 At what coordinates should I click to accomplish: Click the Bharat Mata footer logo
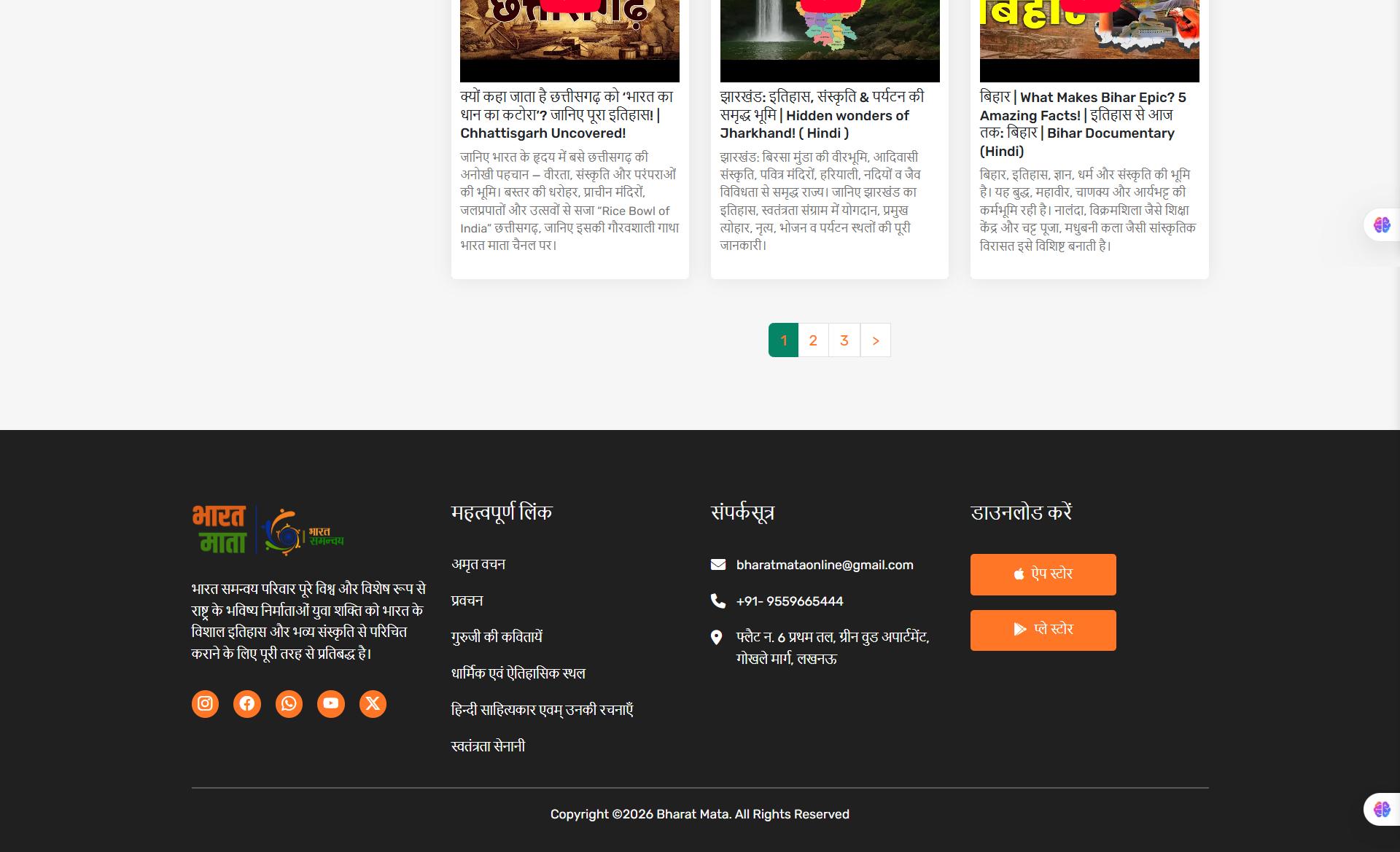click(x=268, y=531)
